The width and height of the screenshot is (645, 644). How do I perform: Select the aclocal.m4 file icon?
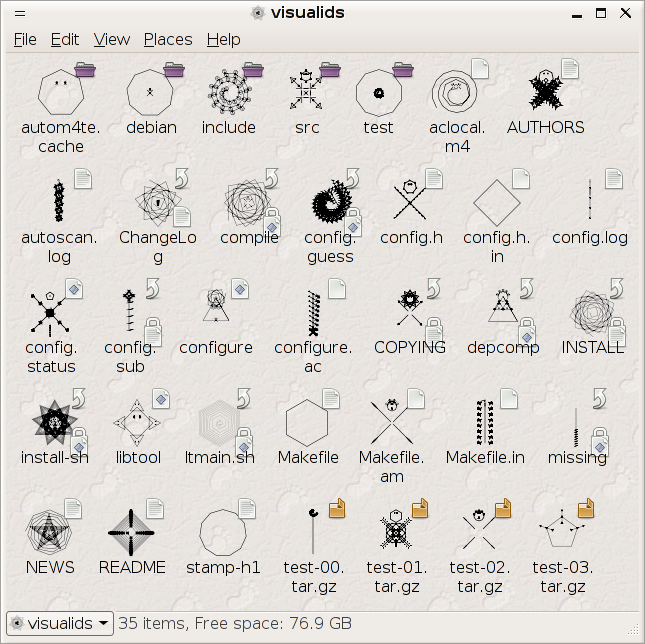click(455, 92)
